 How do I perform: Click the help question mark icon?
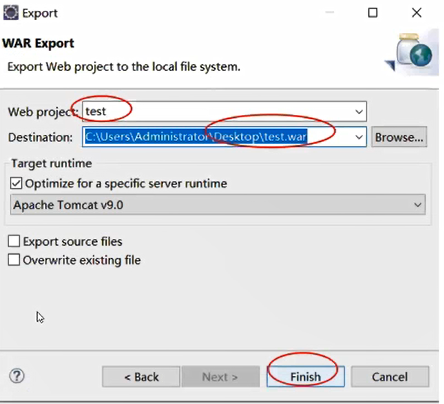coord(17,376)
